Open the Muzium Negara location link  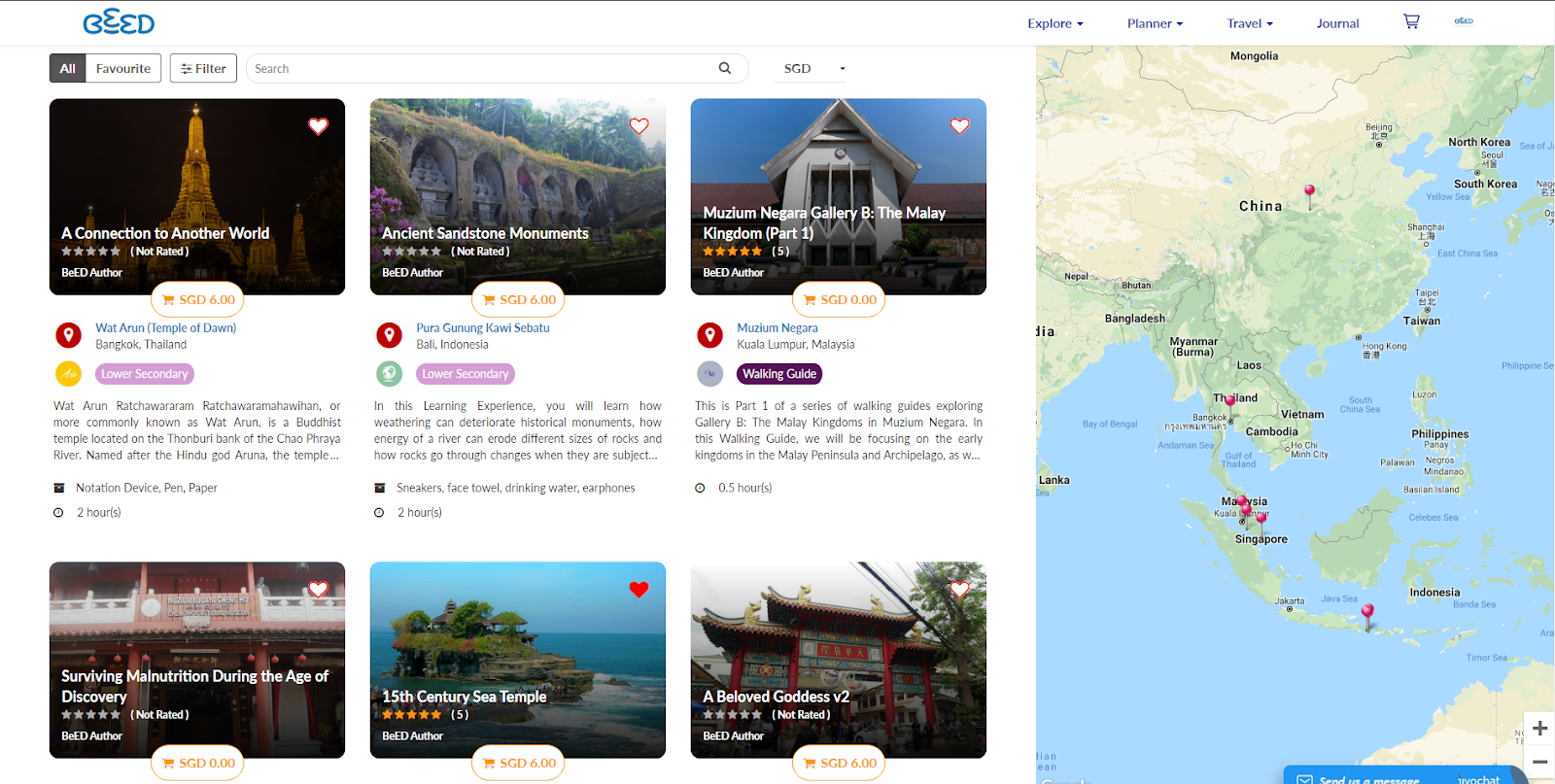pos(777,328)
